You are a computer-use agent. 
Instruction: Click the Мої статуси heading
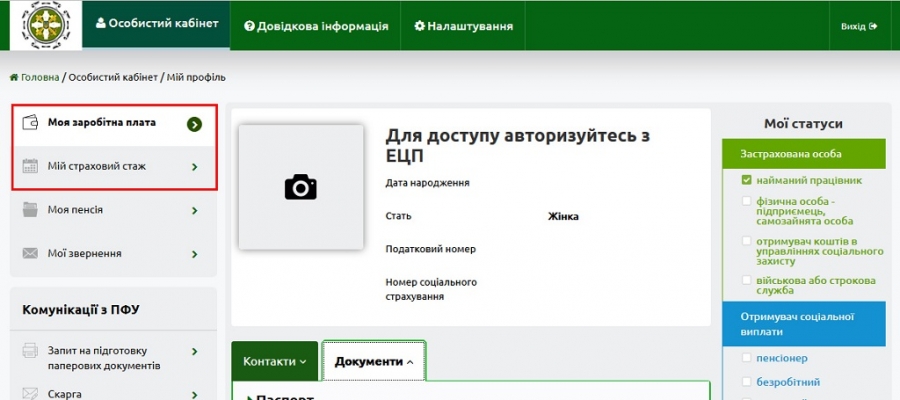[804, 123]
